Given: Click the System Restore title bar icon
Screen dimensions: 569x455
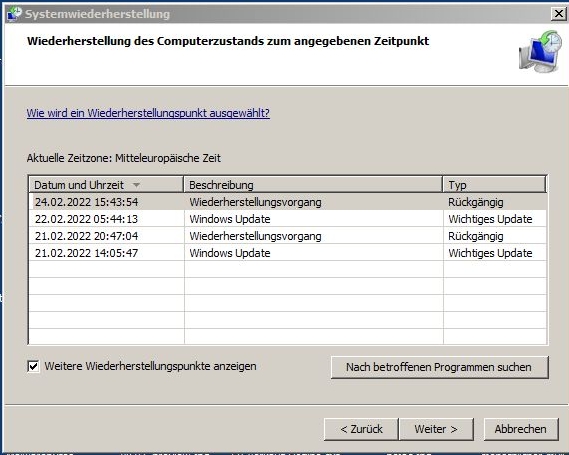Looking at the screenshot, I should [x=15, y=14].
